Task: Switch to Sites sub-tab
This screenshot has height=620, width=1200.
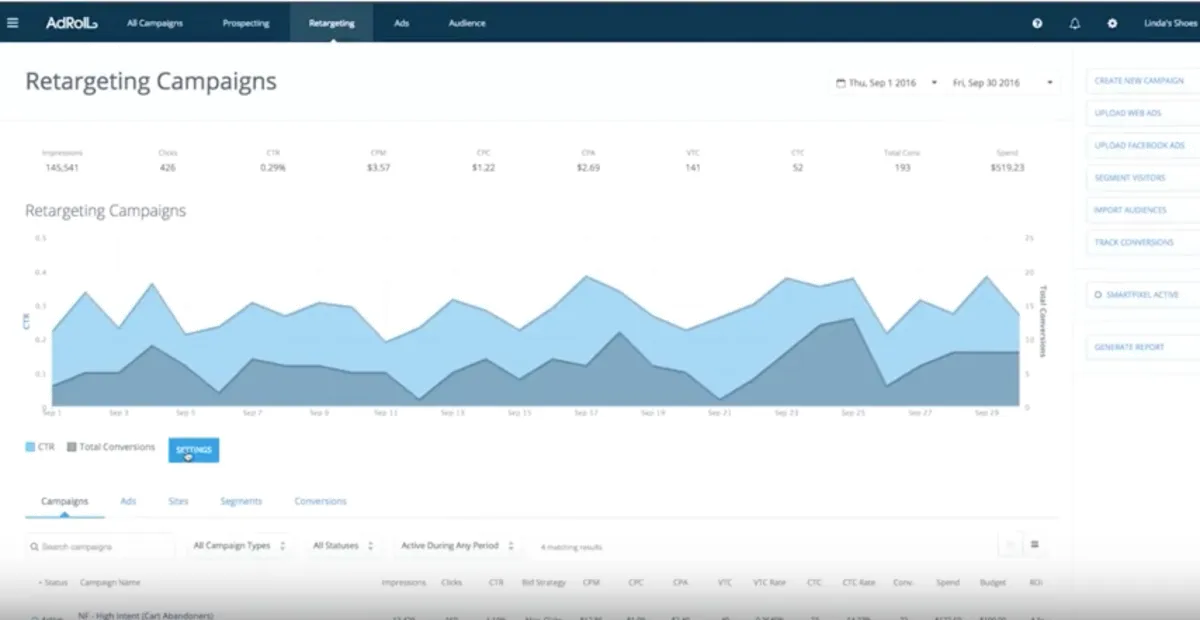Action: click(x=178, y=501)
